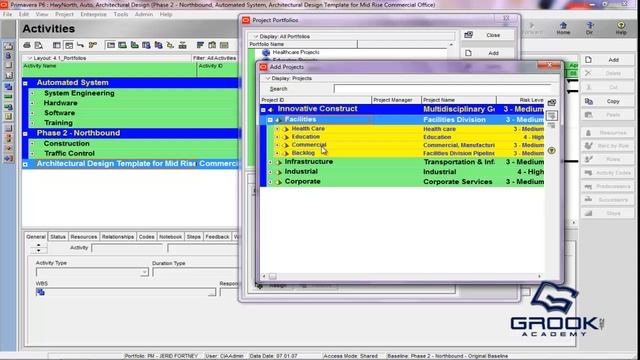Click the Activity ID field in General tab
The image size is (640, 360).
[127, 248]
